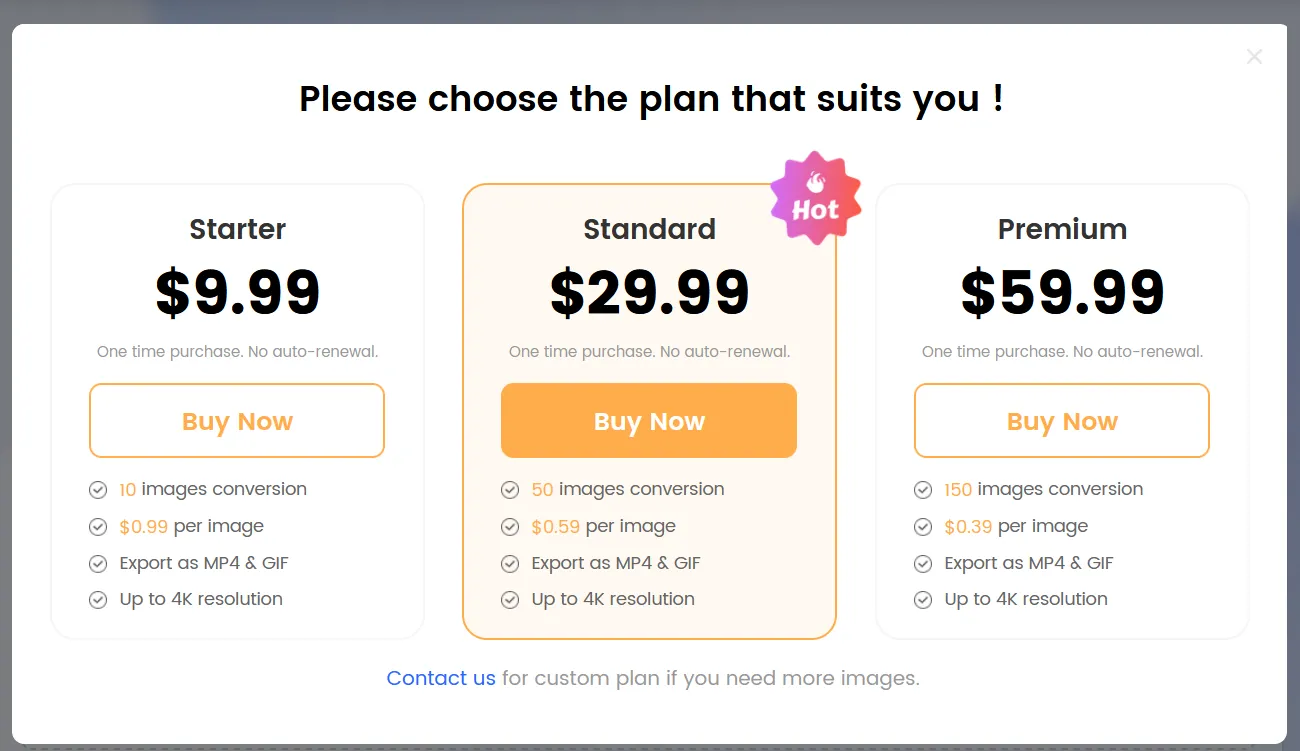
Task: Click the checkmark beside 50 images conversion
Action: (x=510, y=489)
